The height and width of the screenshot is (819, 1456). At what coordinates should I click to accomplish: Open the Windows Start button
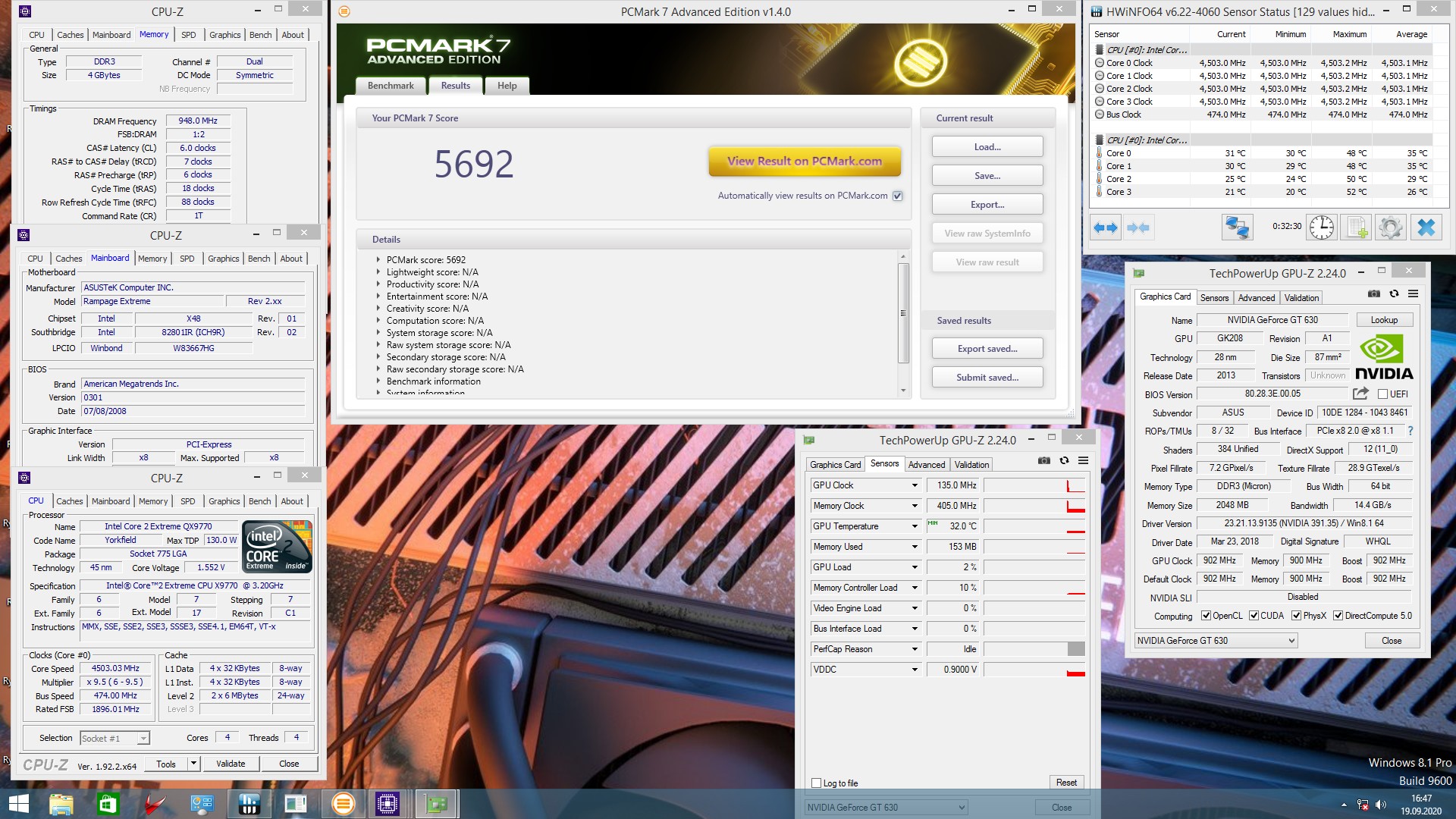(x=18, y=804)
